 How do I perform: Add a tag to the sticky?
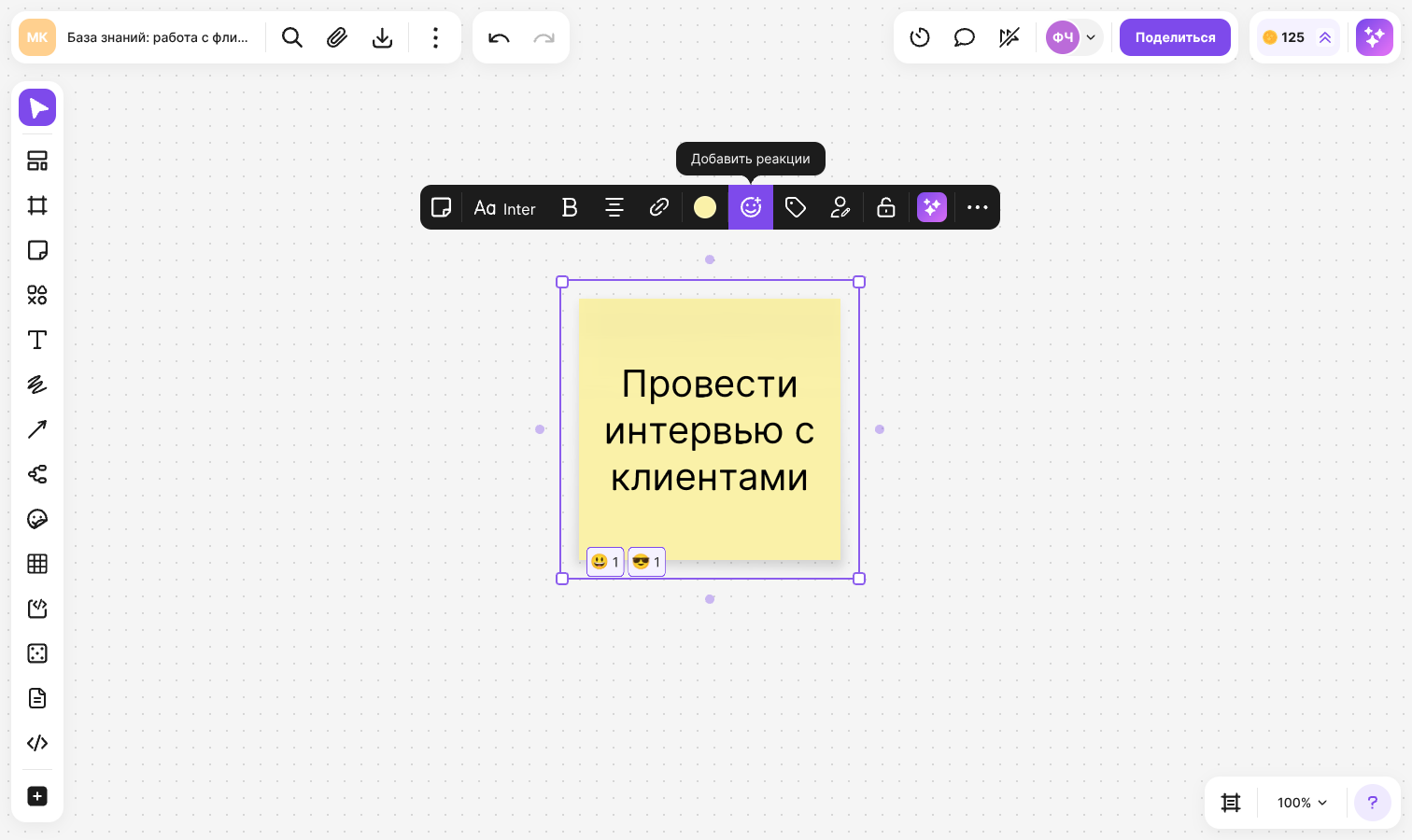[796, 207]
